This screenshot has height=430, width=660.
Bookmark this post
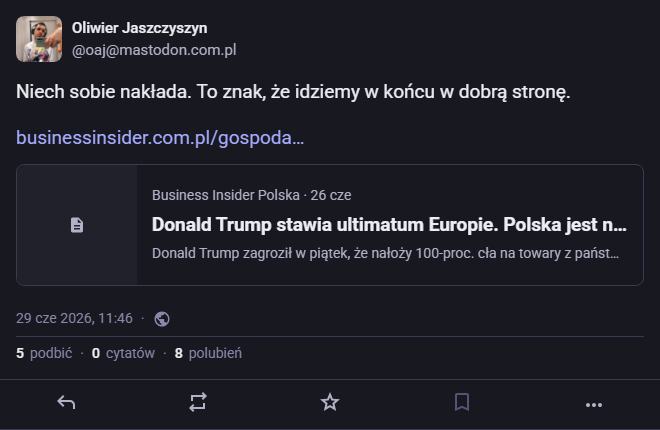pos(462,402)
